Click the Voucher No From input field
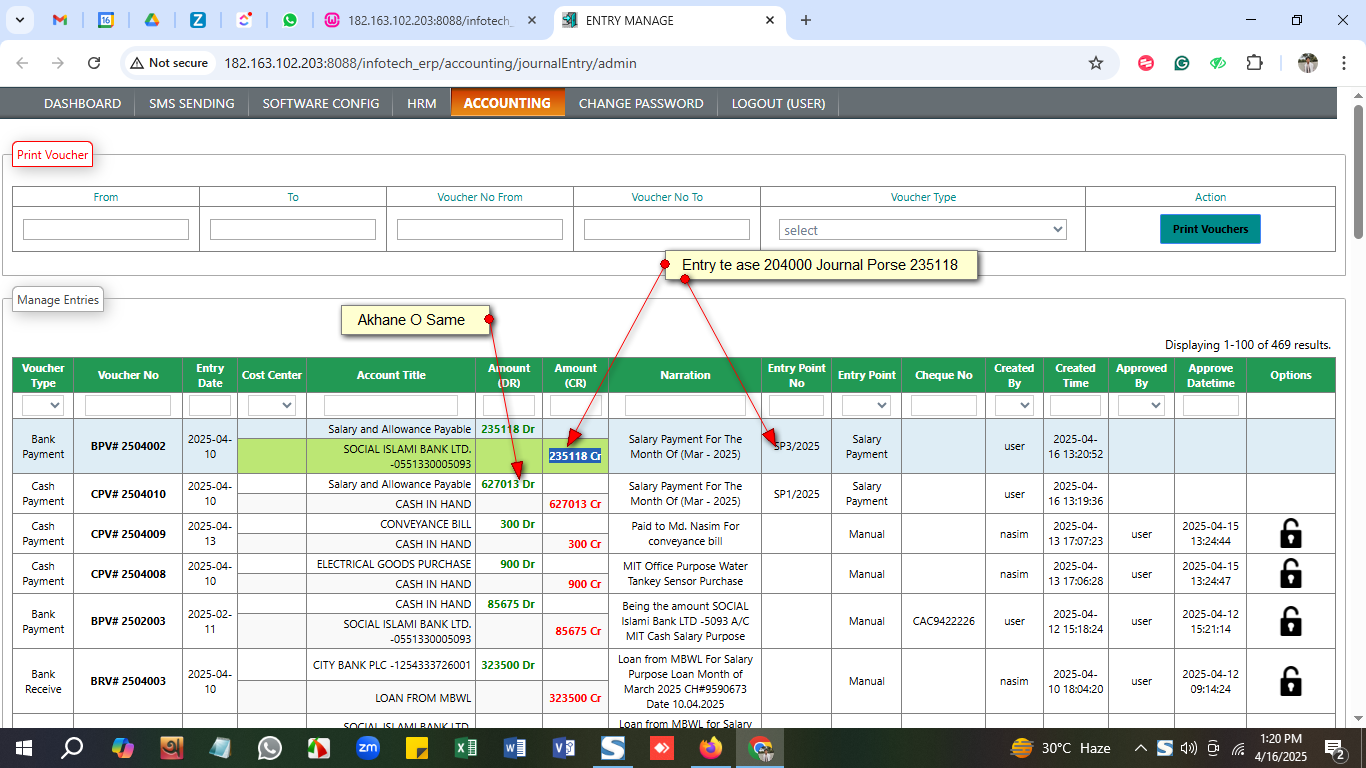The height and width of the screenshot is (768, 1366). 480,230
